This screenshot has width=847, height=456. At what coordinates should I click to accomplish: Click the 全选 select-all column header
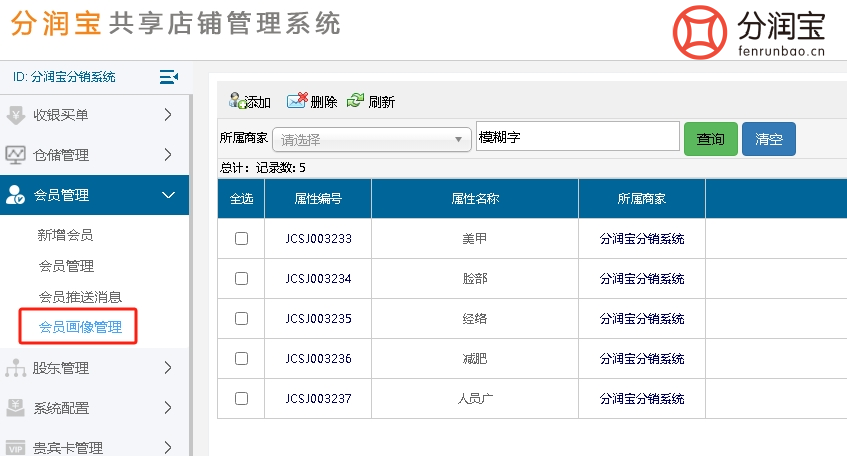(x=241, y=199)
